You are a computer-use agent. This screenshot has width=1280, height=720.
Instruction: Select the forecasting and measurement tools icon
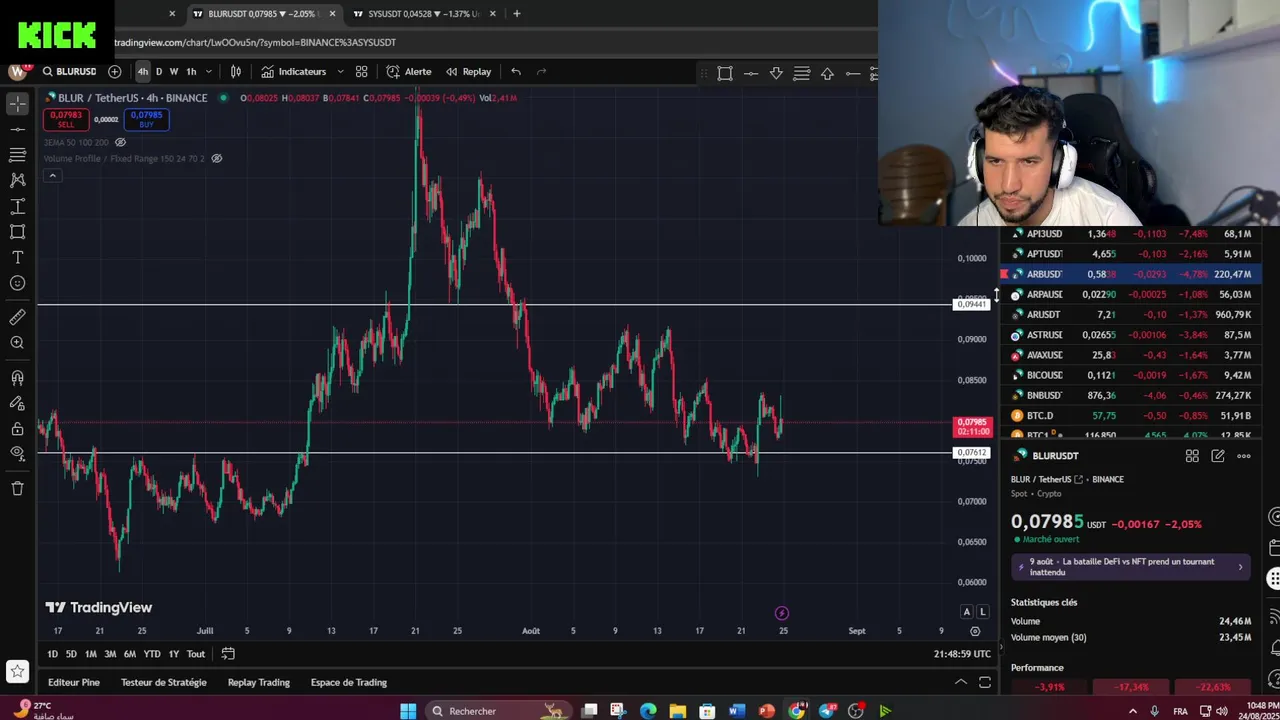point(17,206)
